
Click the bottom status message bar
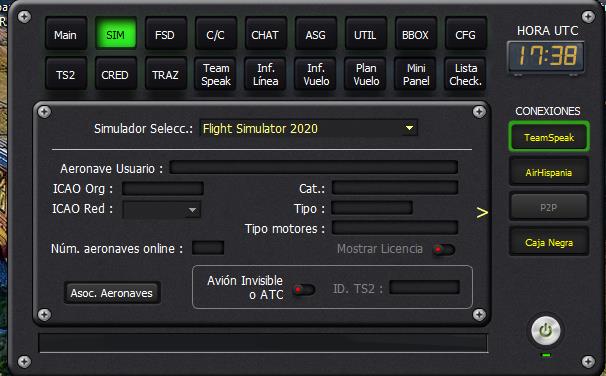263,343
